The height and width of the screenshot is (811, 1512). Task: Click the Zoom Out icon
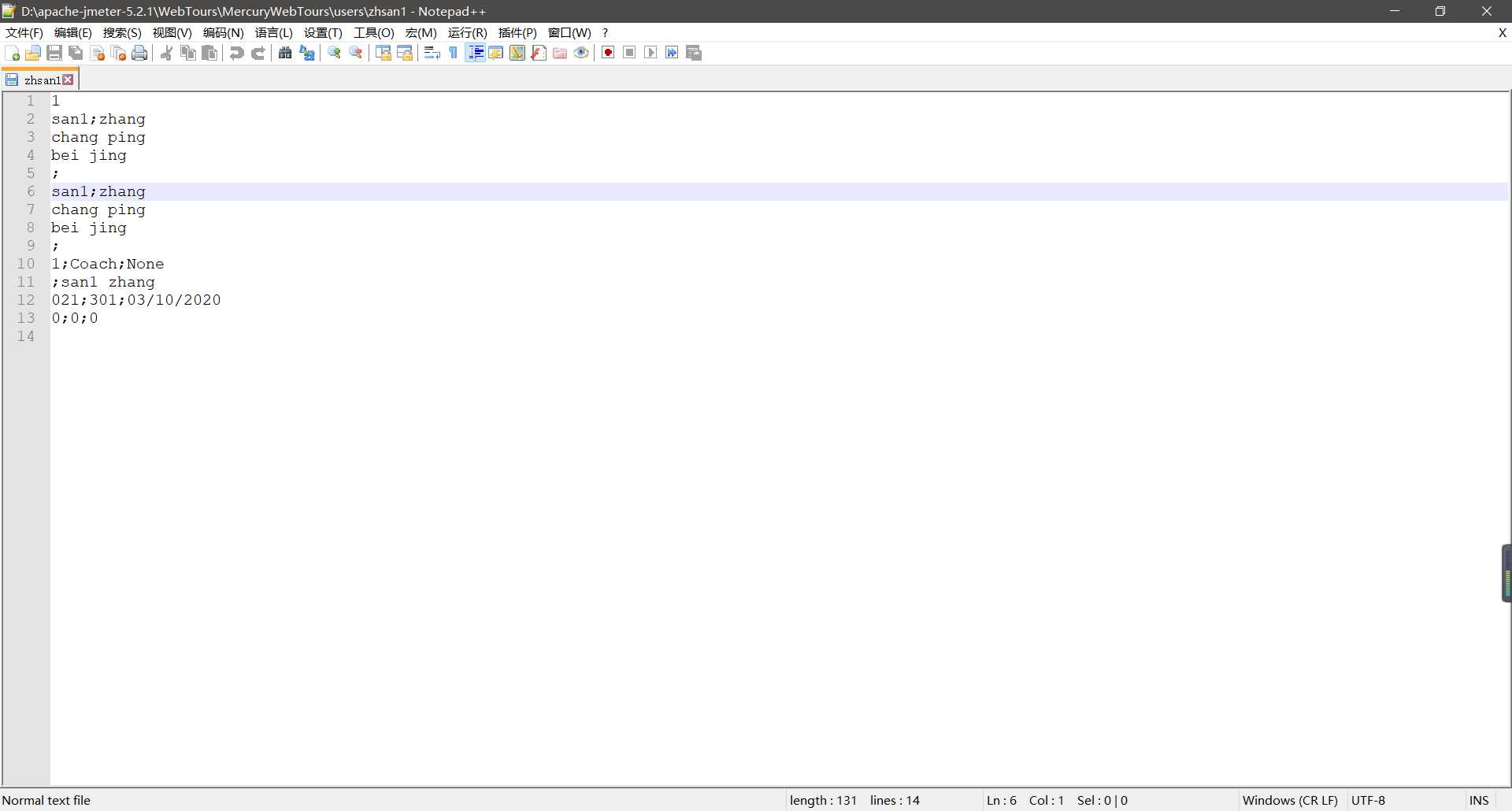click(356, 53)
